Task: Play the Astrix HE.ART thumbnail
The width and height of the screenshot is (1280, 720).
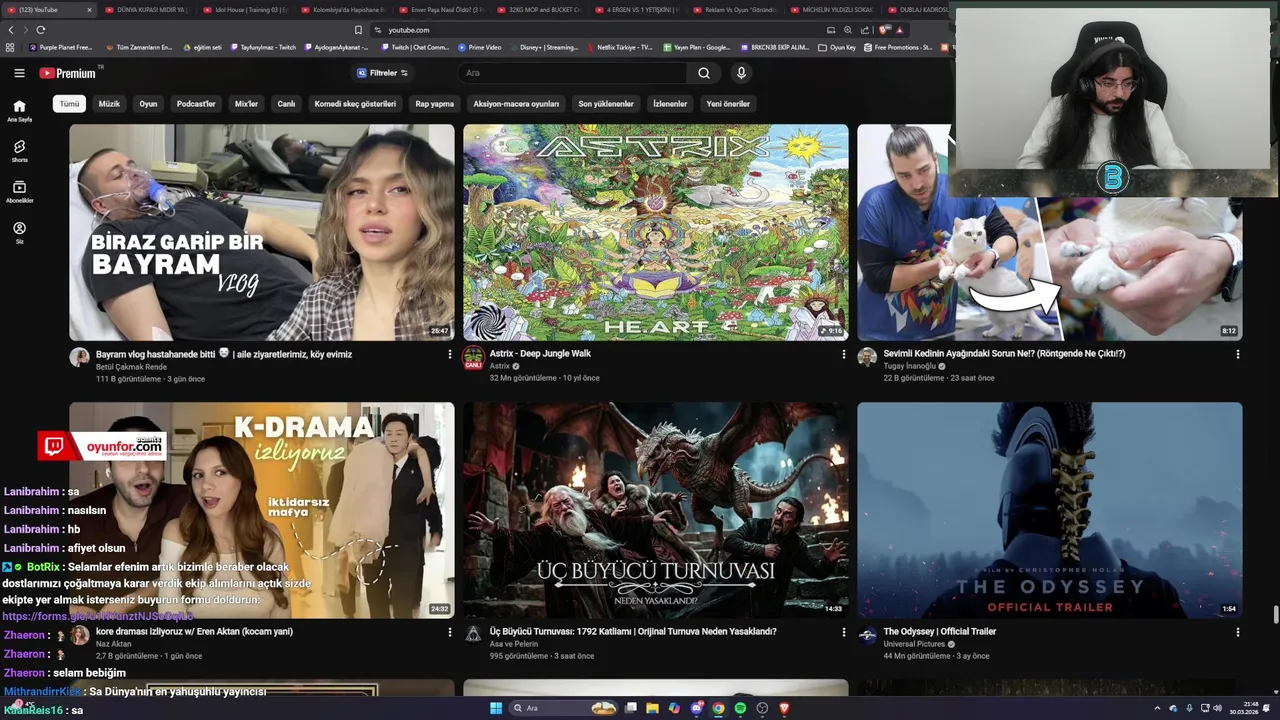Action: pyautogui.click(x=656, y=232)
